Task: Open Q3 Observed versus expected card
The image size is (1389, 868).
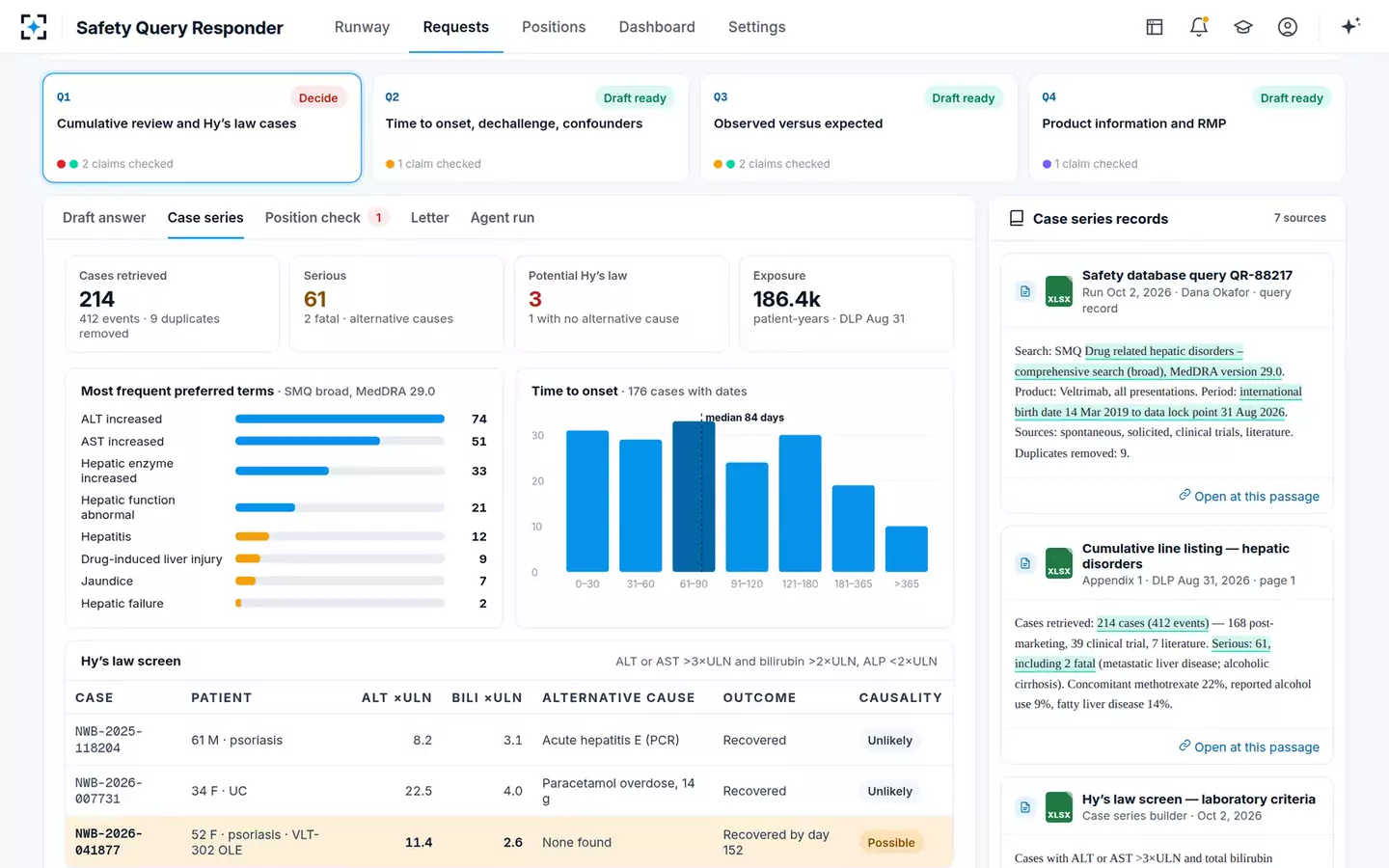Action: click(x=858, y=128)
